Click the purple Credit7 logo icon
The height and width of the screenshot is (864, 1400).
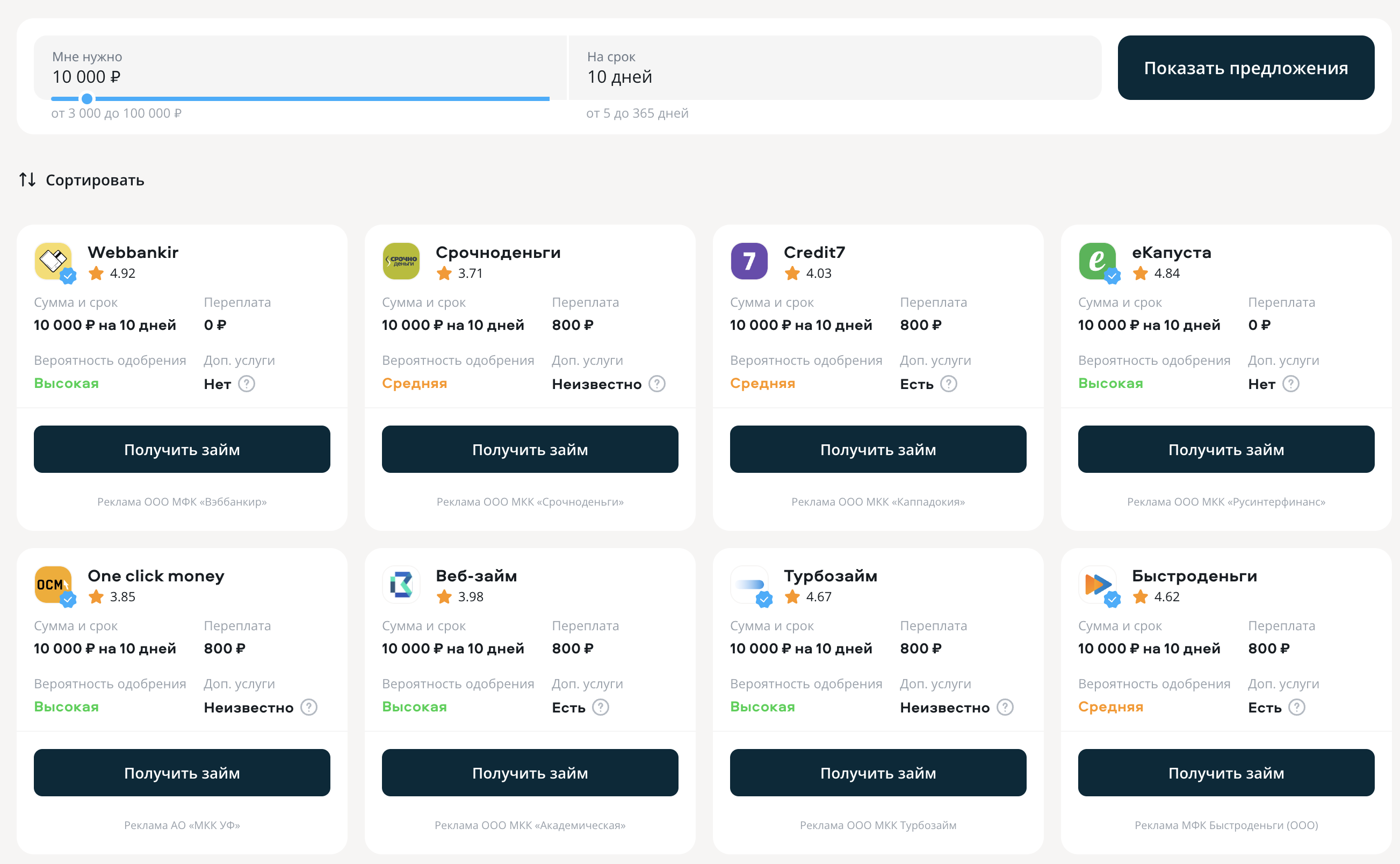(x=749, y=261)
